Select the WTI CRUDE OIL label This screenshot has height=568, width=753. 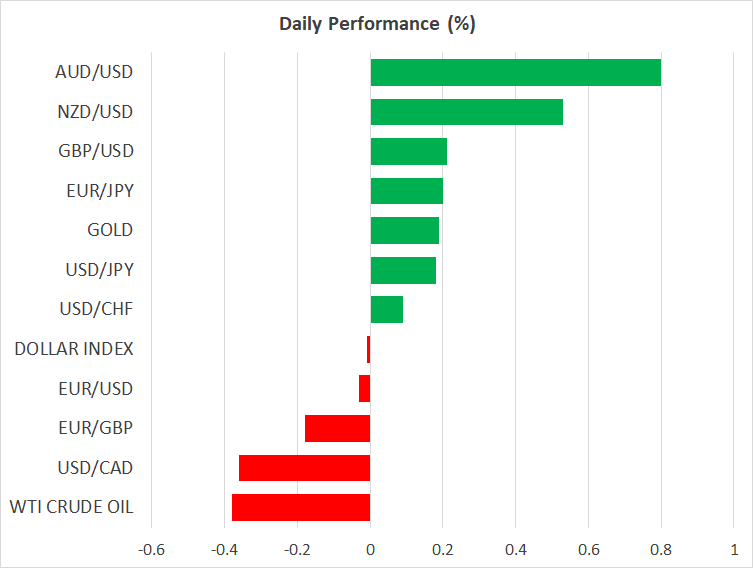70,507
